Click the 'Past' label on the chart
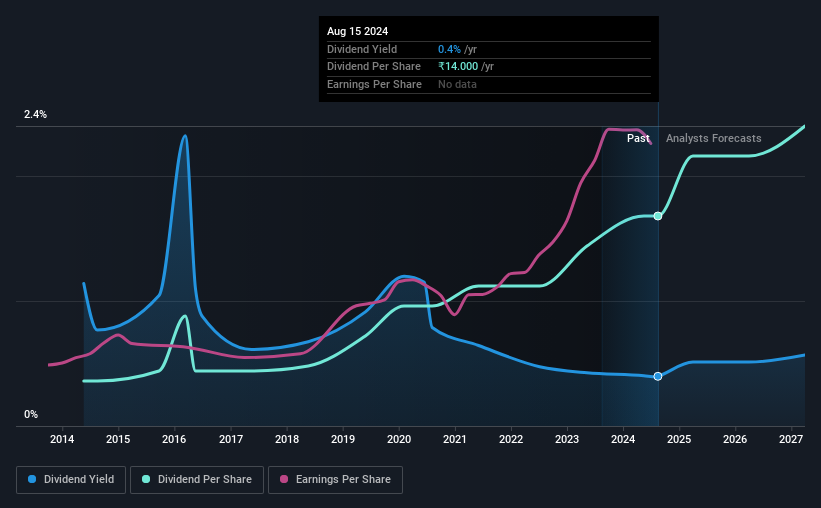Screen dimensions: 821x508 click(638, 138)
